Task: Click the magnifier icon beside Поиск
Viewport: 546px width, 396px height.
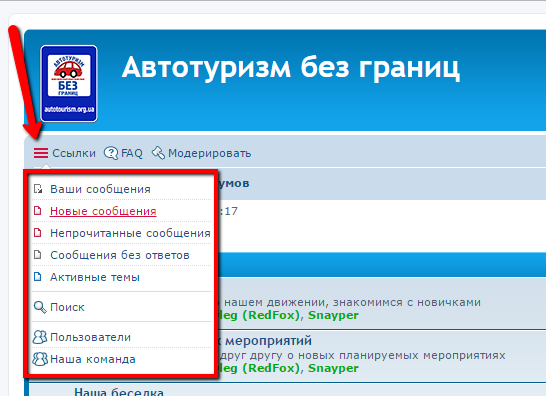Action: point(40,307)
